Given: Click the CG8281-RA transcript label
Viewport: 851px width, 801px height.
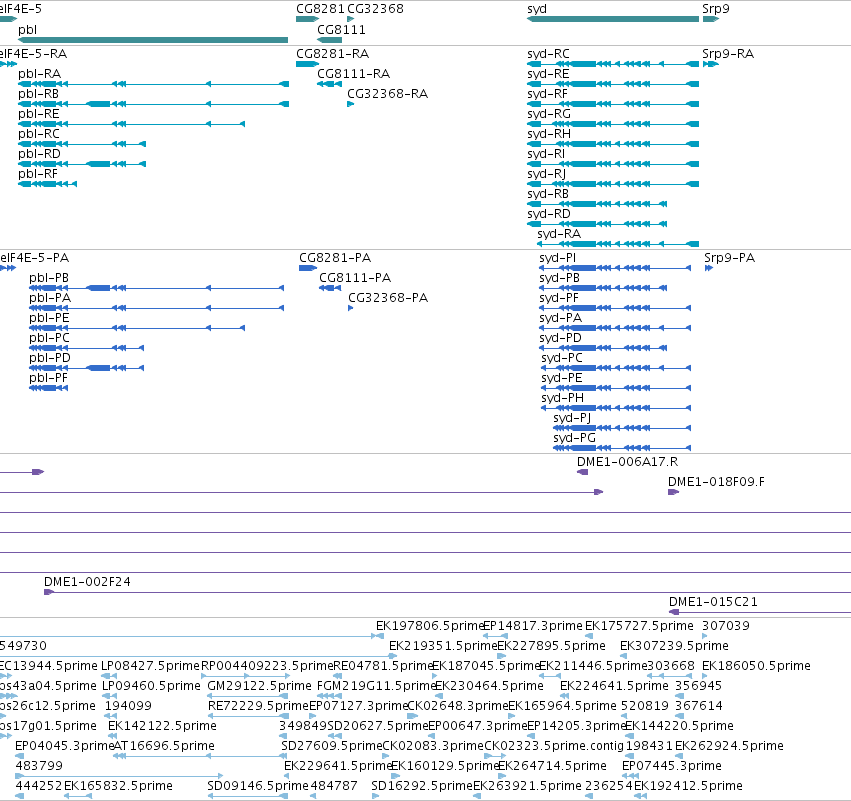Looking at the screenshot, I should (x=333, y=54).
